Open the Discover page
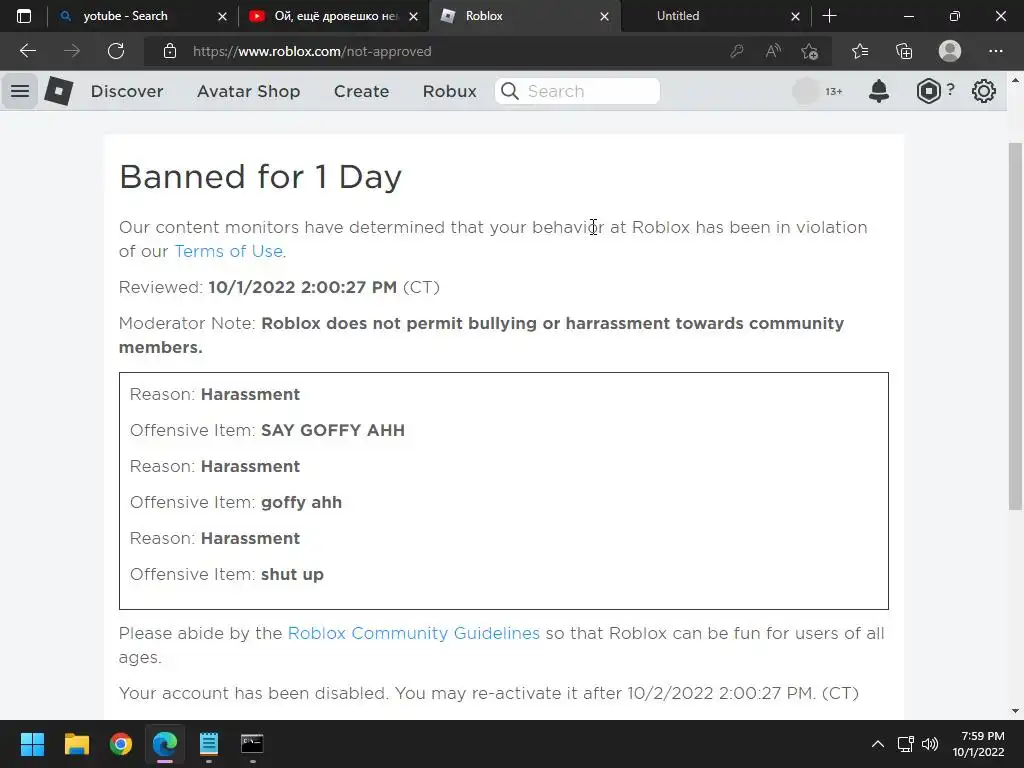The height and width of the screenshot is (768, 1024). click(127, 91)
